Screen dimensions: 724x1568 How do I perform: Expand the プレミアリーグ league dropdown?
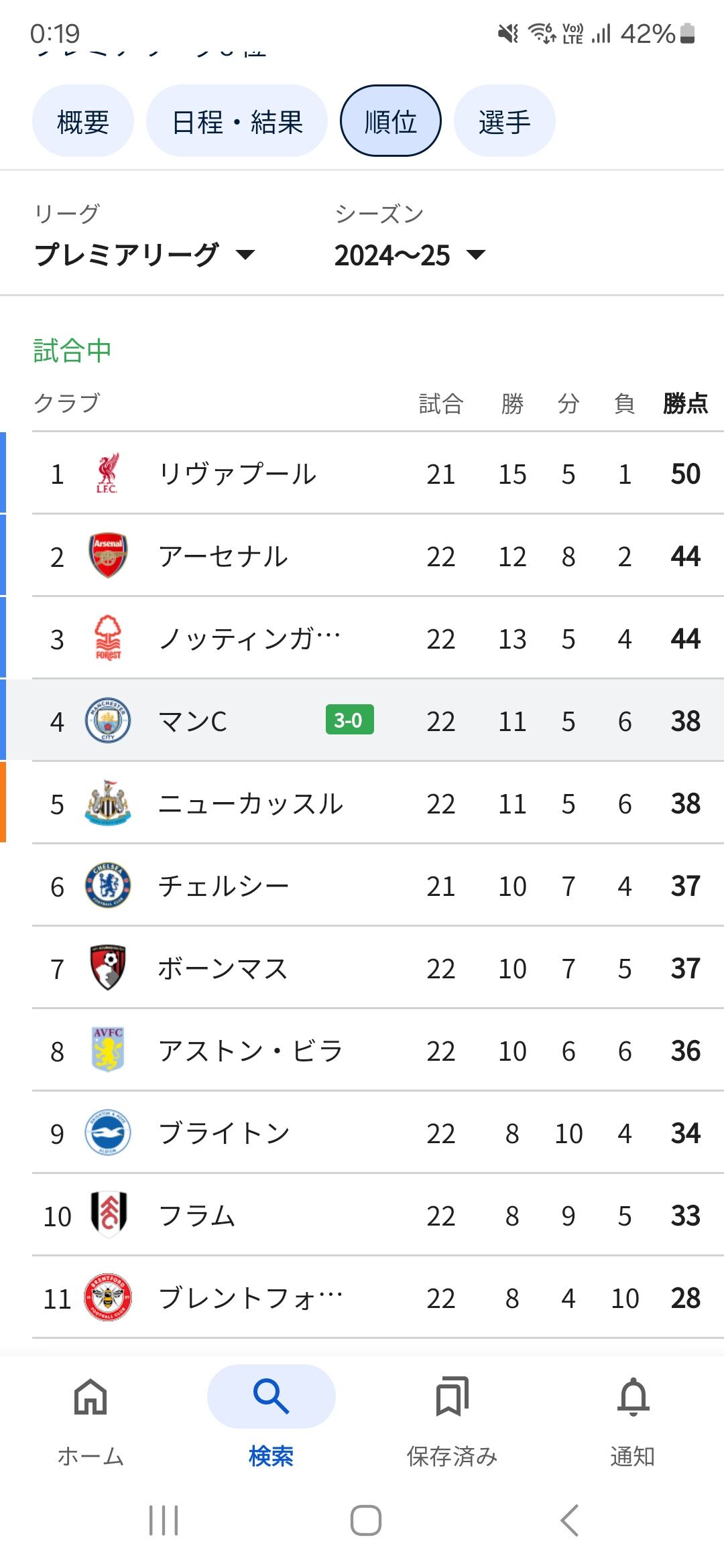[x=144, y=255]
